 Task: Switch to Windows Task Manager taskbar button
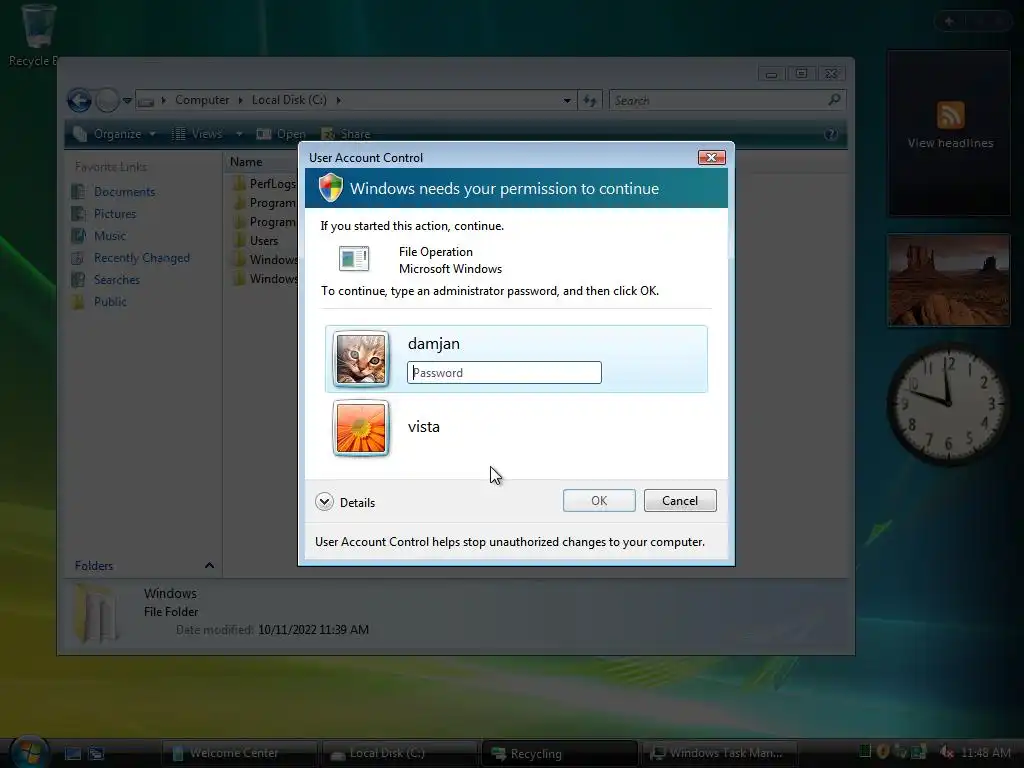click(720, 753)
